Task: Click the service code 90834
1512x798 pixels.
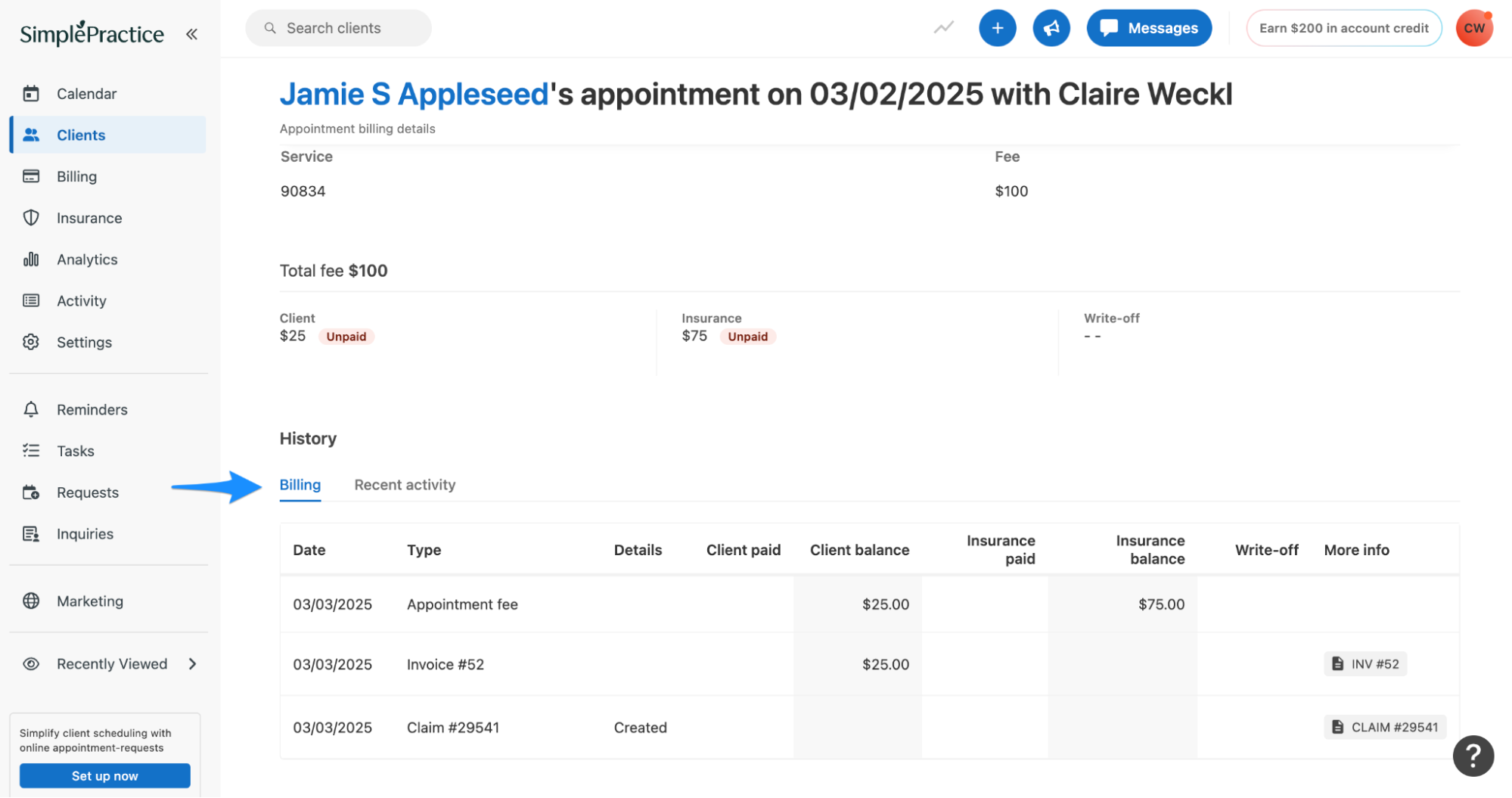Action: pyautogui.click(x=303, y=191)
